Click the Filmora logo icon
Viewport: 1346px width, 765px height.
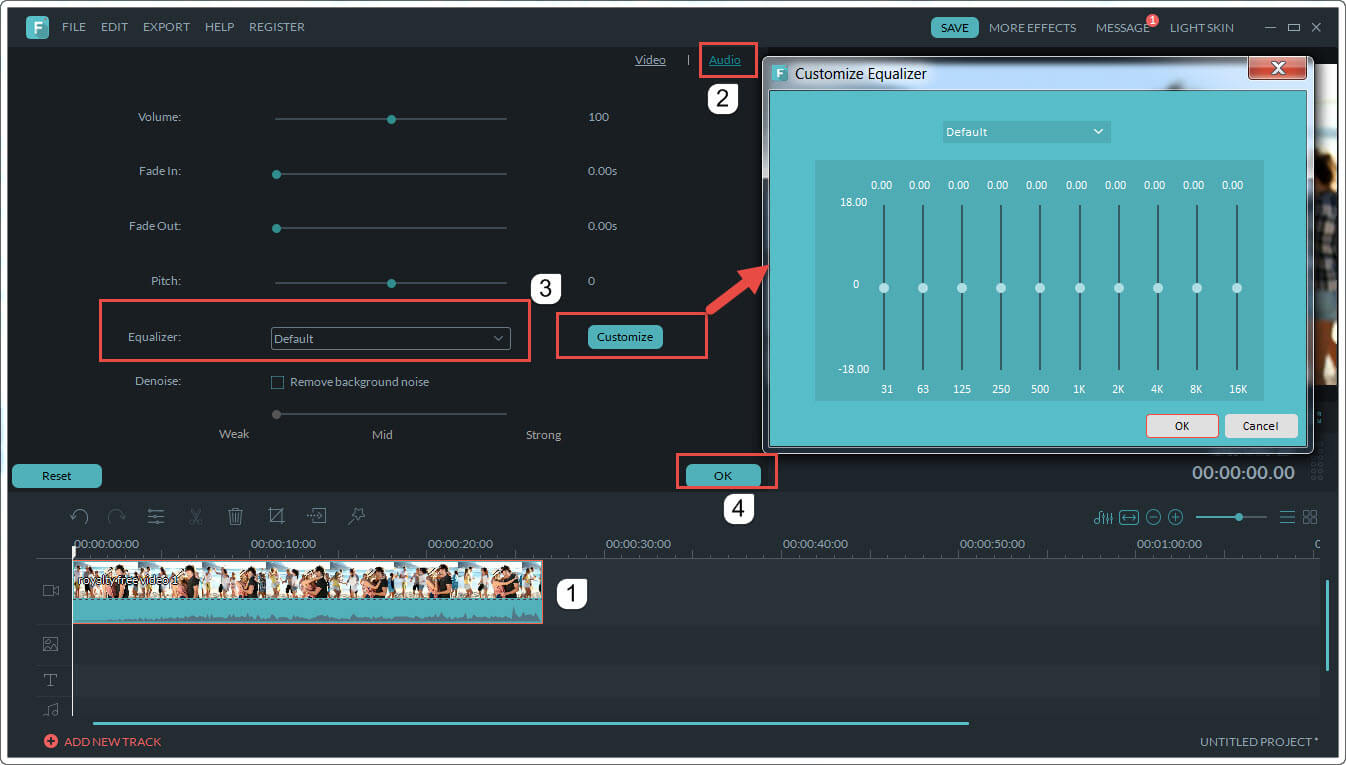pos(38,27)
